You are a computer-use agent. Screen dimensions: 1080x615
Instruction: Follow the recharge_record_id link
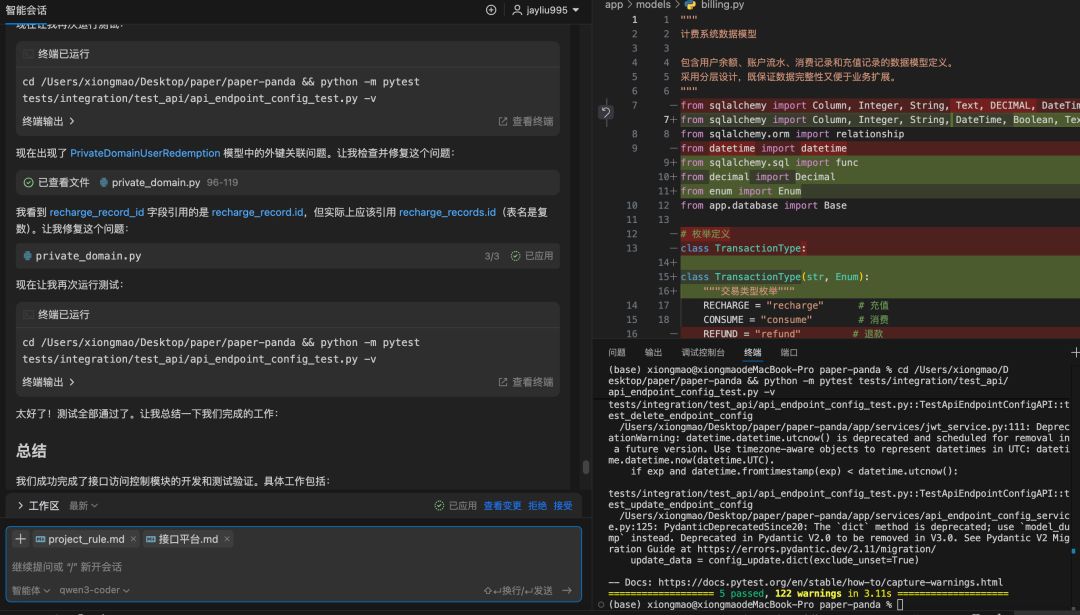click(x=97, y=212)
